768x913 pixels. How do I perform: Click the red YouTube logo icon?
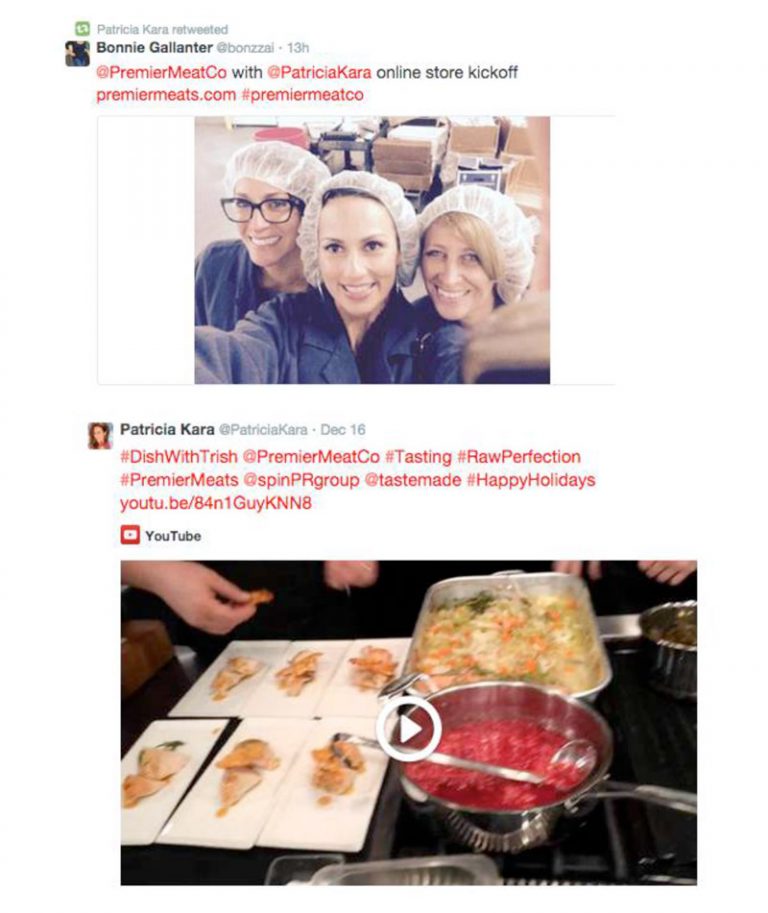pyautogui.click(x=130, y=535)
